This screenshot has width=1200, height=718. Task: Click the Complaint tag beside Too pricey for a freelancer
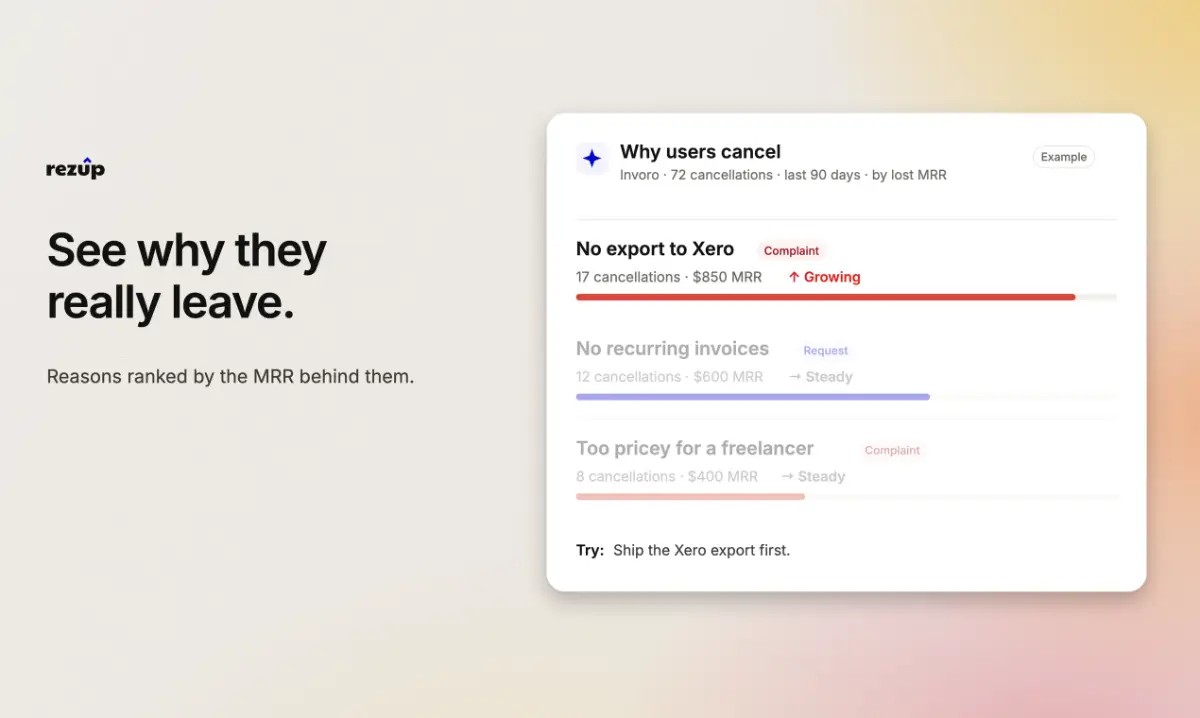click(x=892, y=451)
